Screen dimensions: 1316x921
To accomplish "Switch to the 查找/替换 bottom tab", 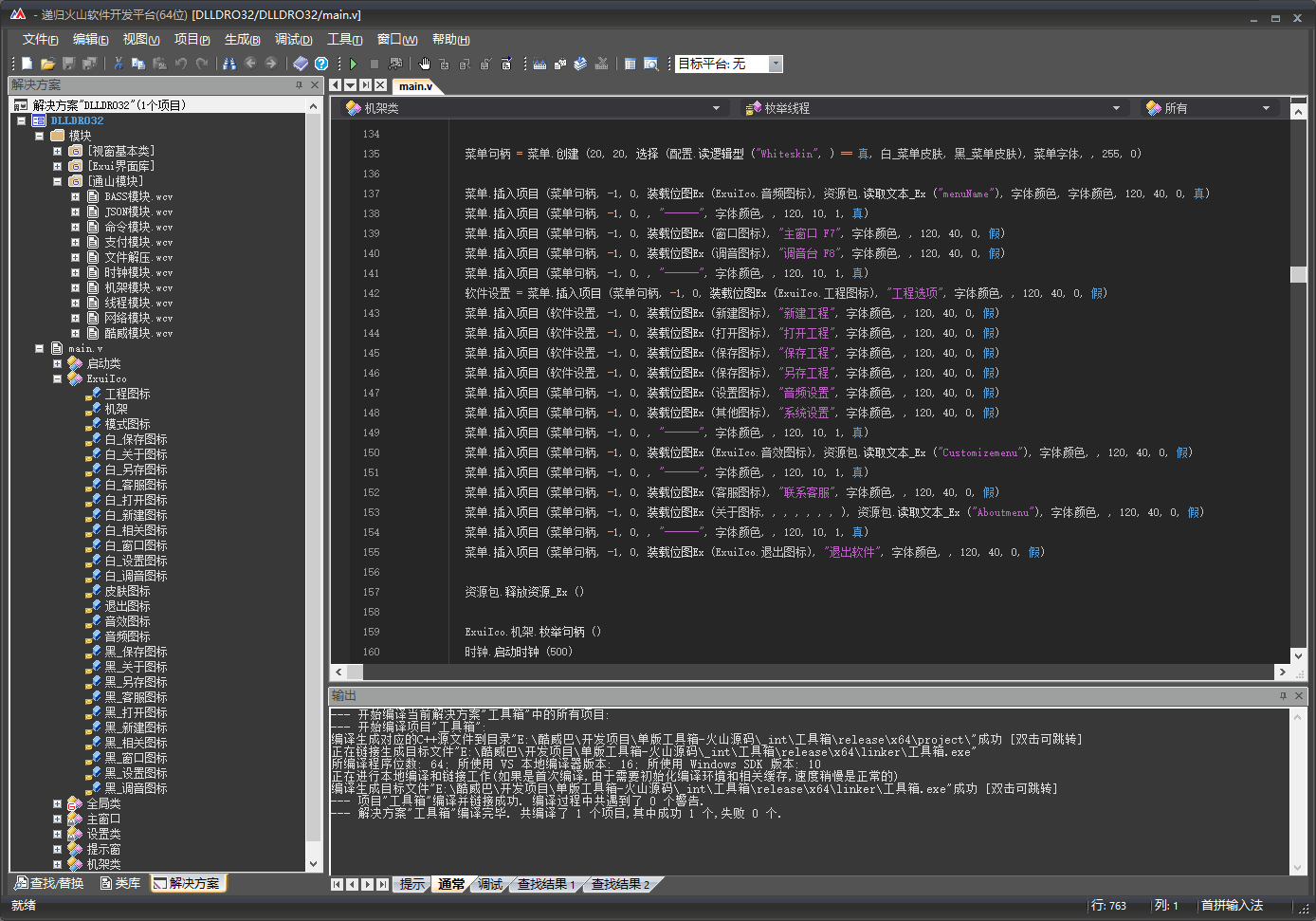I will [x=49, y=883].
